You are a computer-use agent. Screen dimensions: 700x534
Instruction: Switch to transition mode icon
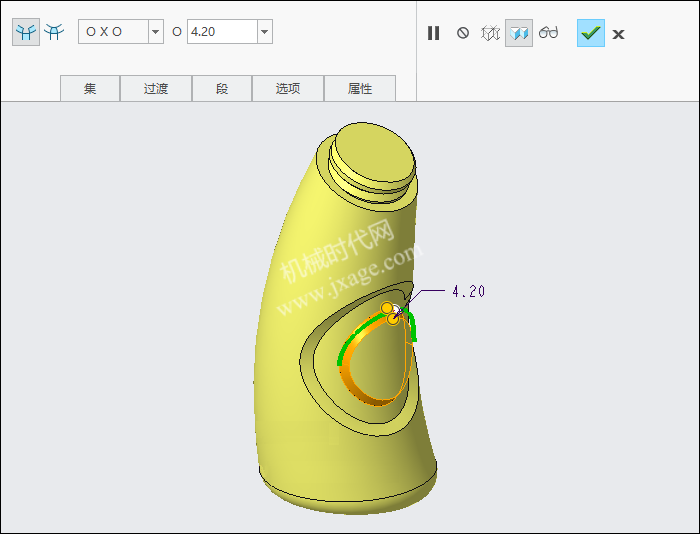(54, 32)
